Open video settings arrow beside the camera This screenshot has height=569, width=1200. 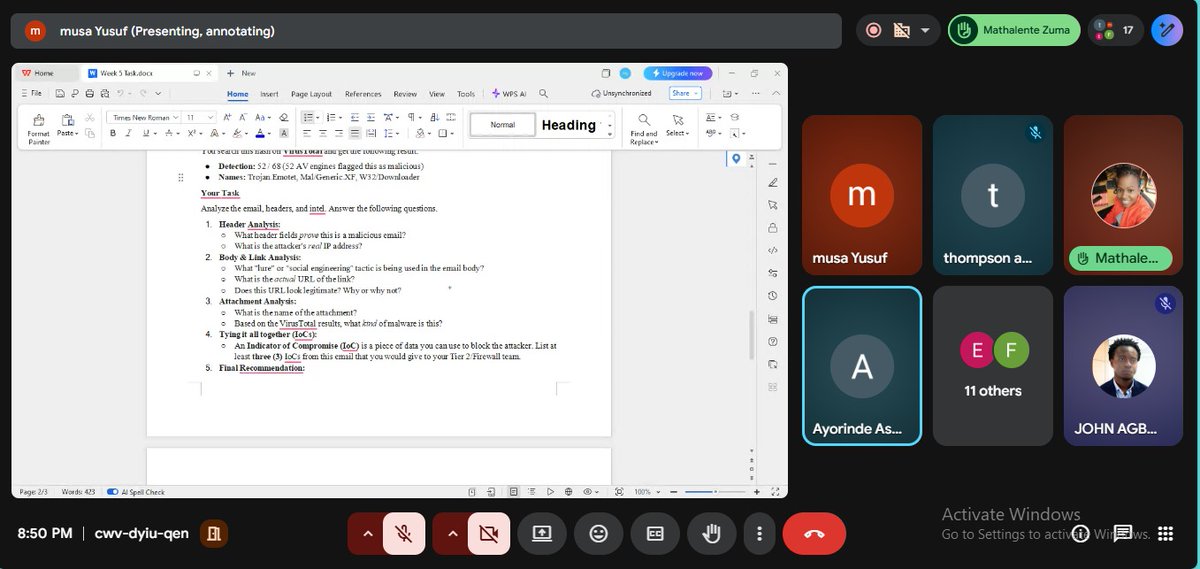click(452, 534)
